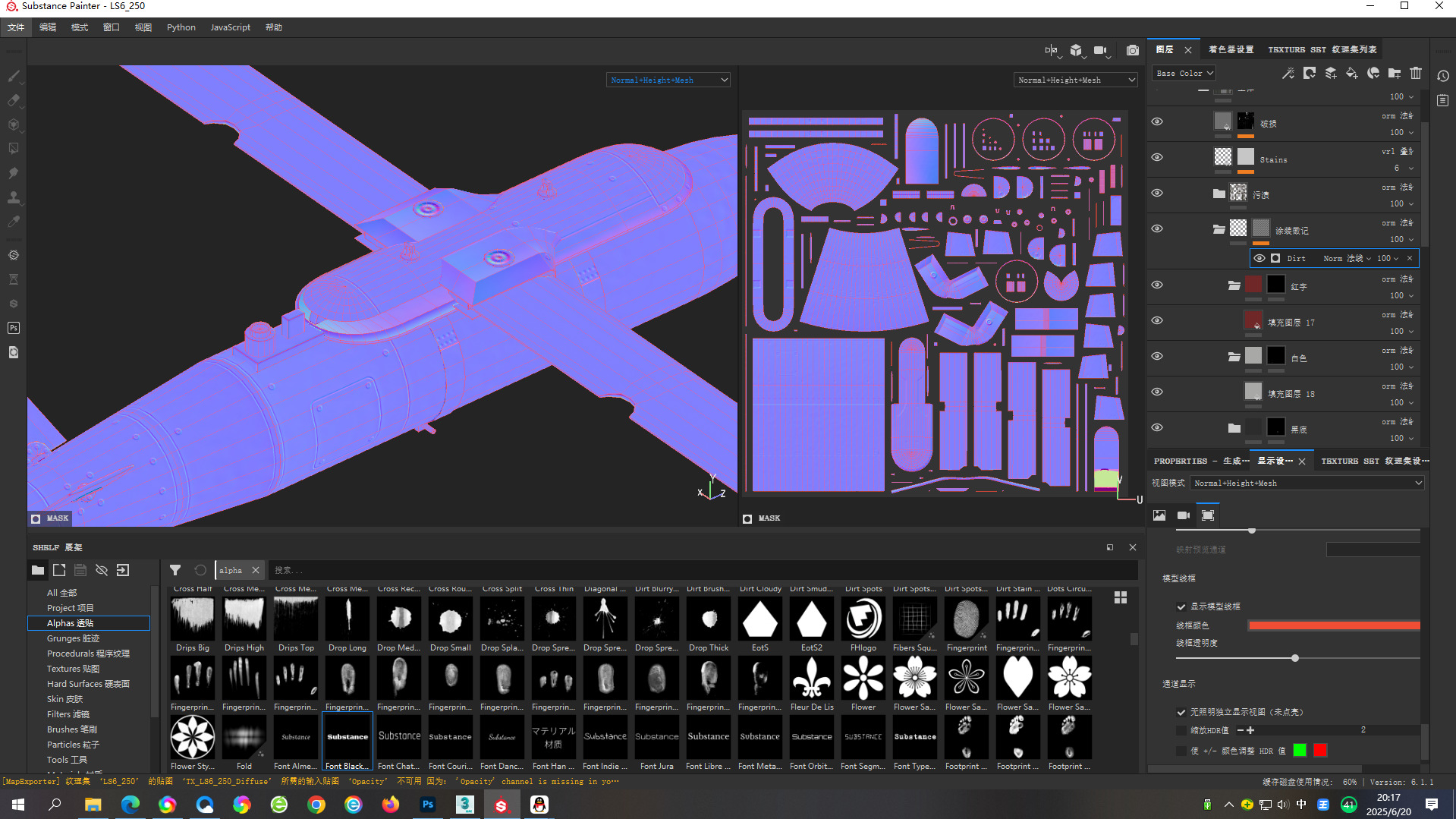The height and width of the screenshot is (819, 1456).
Task: Select the Material Picker eyedropper
Action: tap(14, 222)
